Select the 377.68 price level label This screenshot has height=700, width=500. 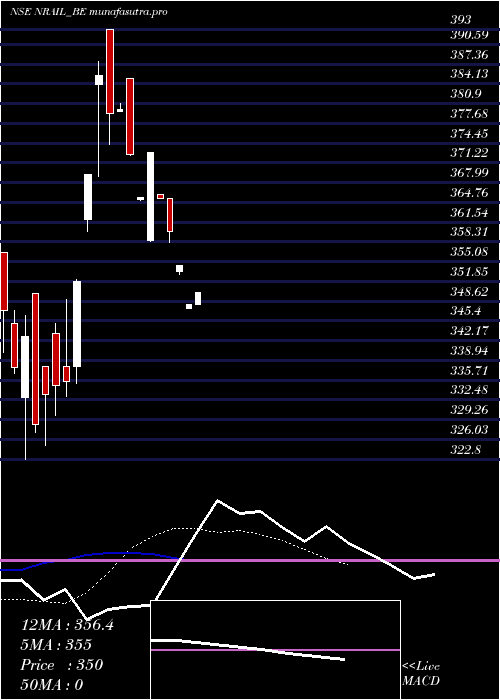coord(469,113)
